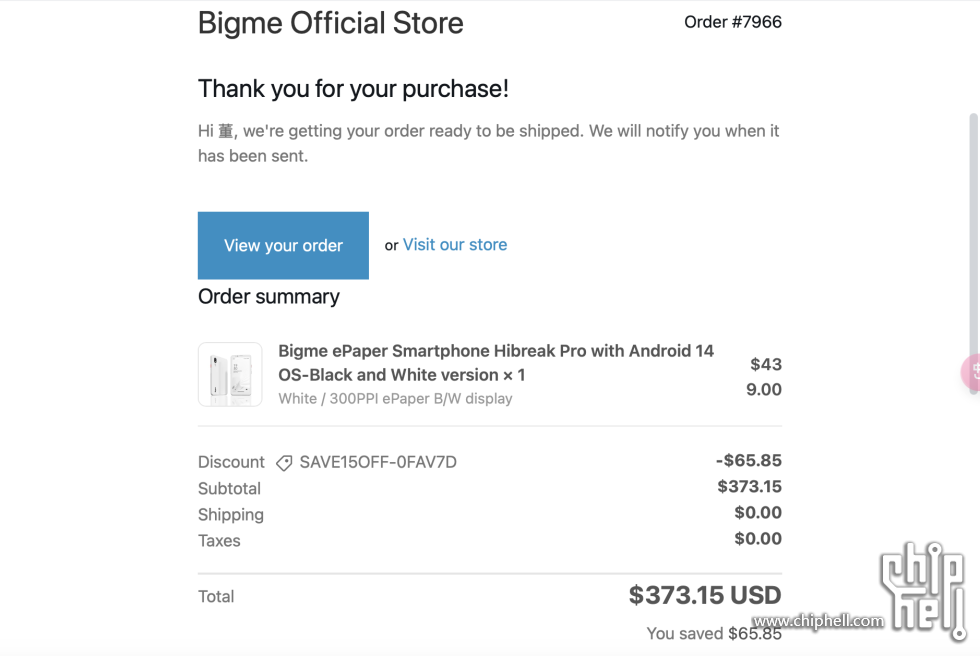The image size is (980, 656).
Task: Click the discount tag icon
Action: pyautogui.click(x=284, y=463)
